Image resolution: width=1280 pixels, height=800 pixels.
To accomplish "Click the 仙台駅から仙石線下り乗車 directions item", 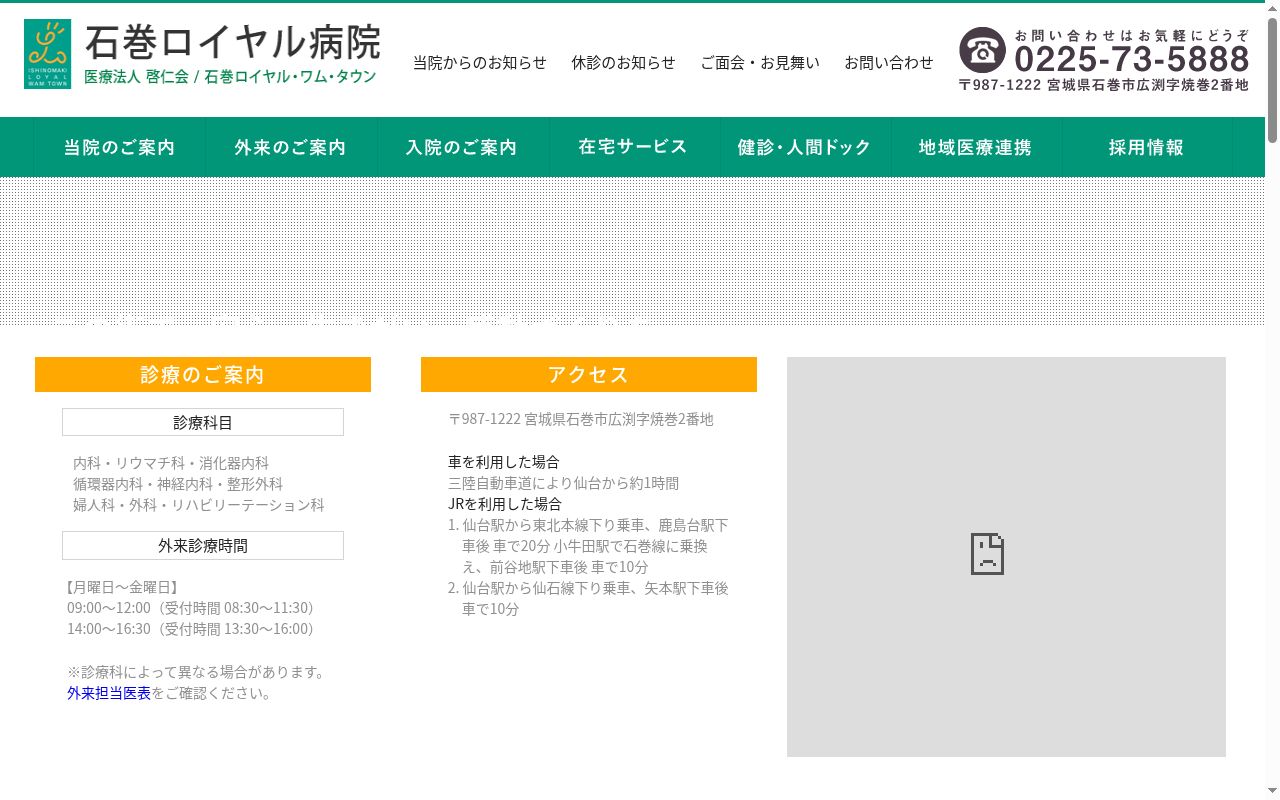I will click(x=588, y=598).
